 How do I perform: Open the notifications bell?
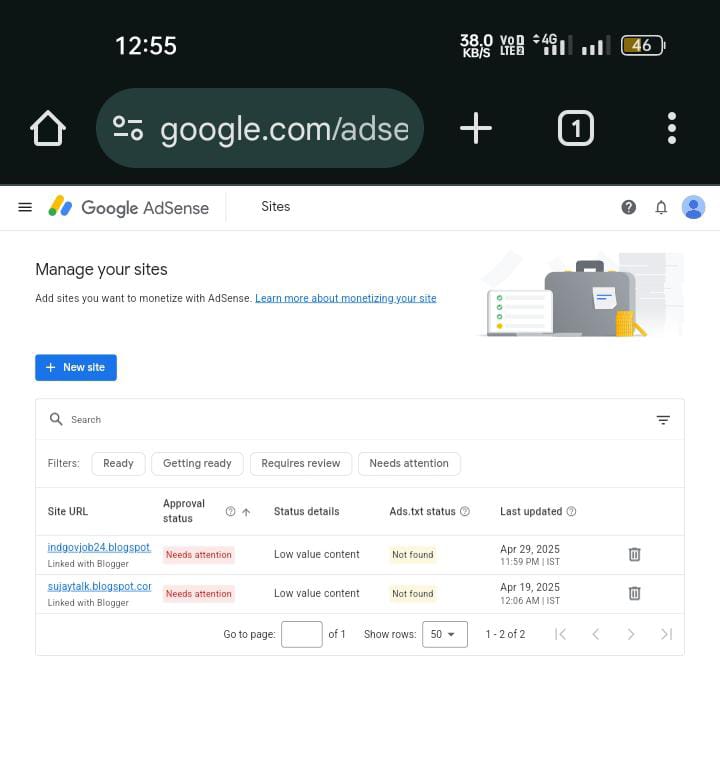click(661, 207)
